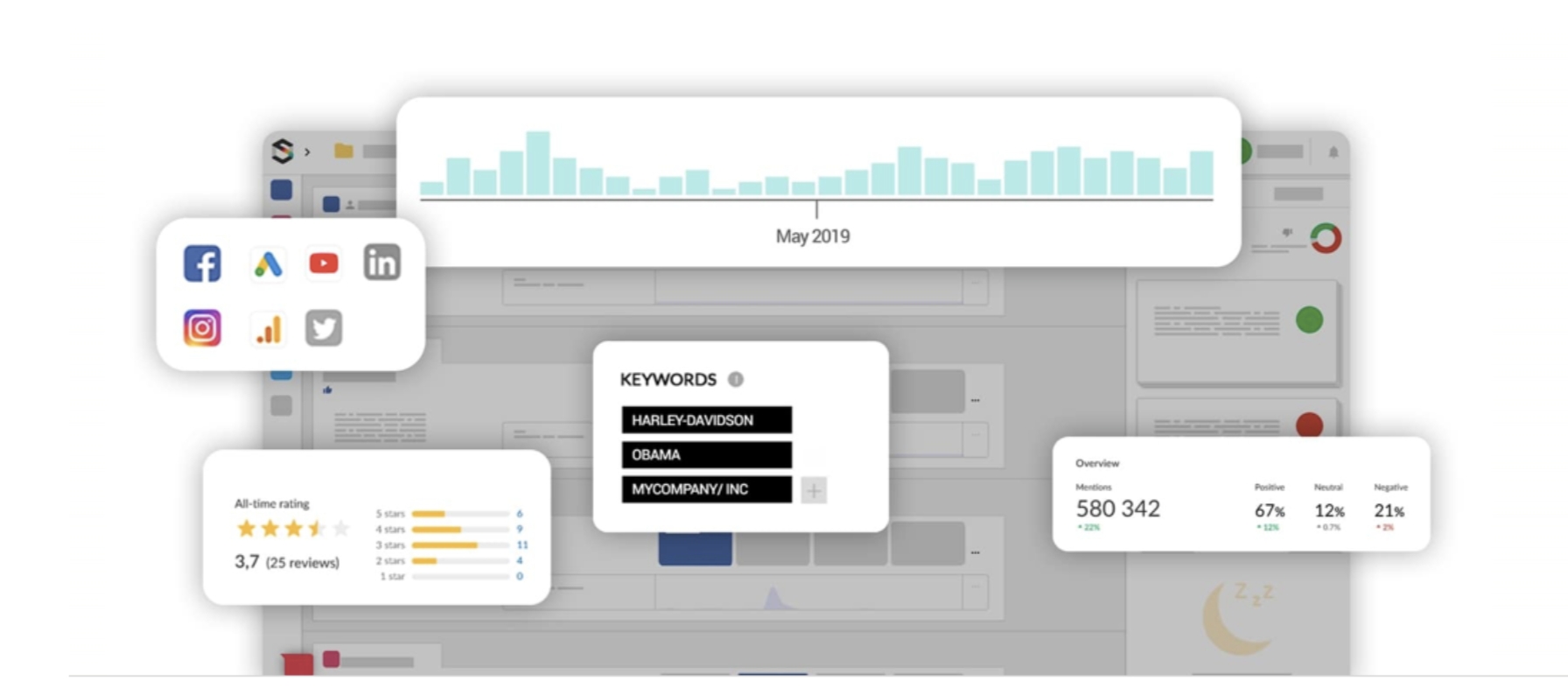Click the blue square icon in the left sidebar
This screenshot has width=1568, height=688.
282,190
